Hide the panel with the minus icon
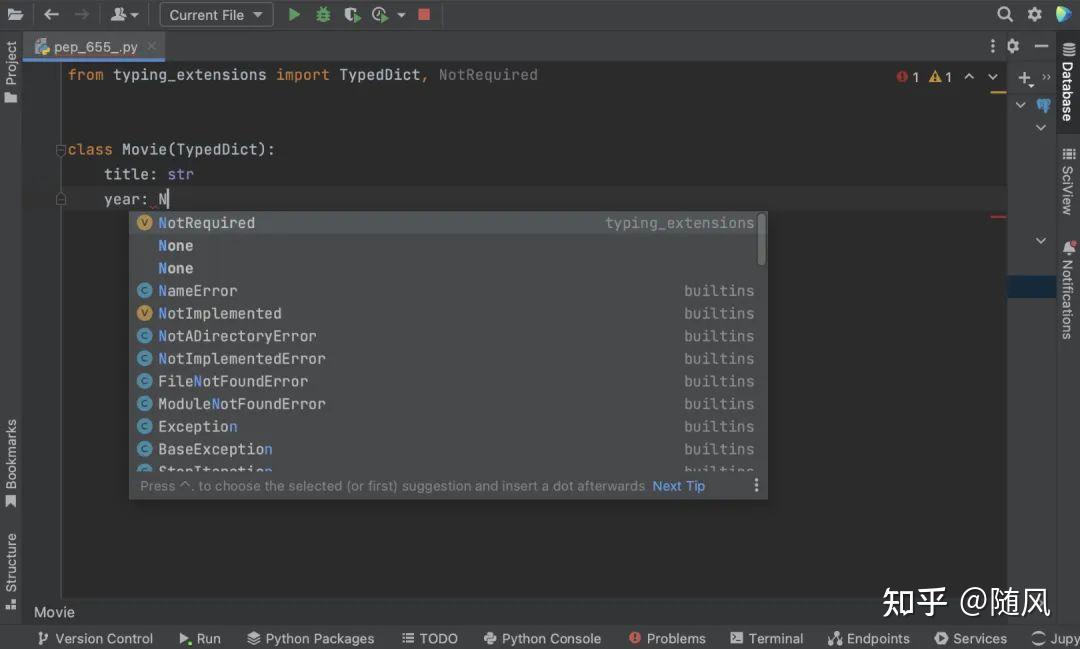This screenshot has height=649, width=1080. tap(1041, 45)
